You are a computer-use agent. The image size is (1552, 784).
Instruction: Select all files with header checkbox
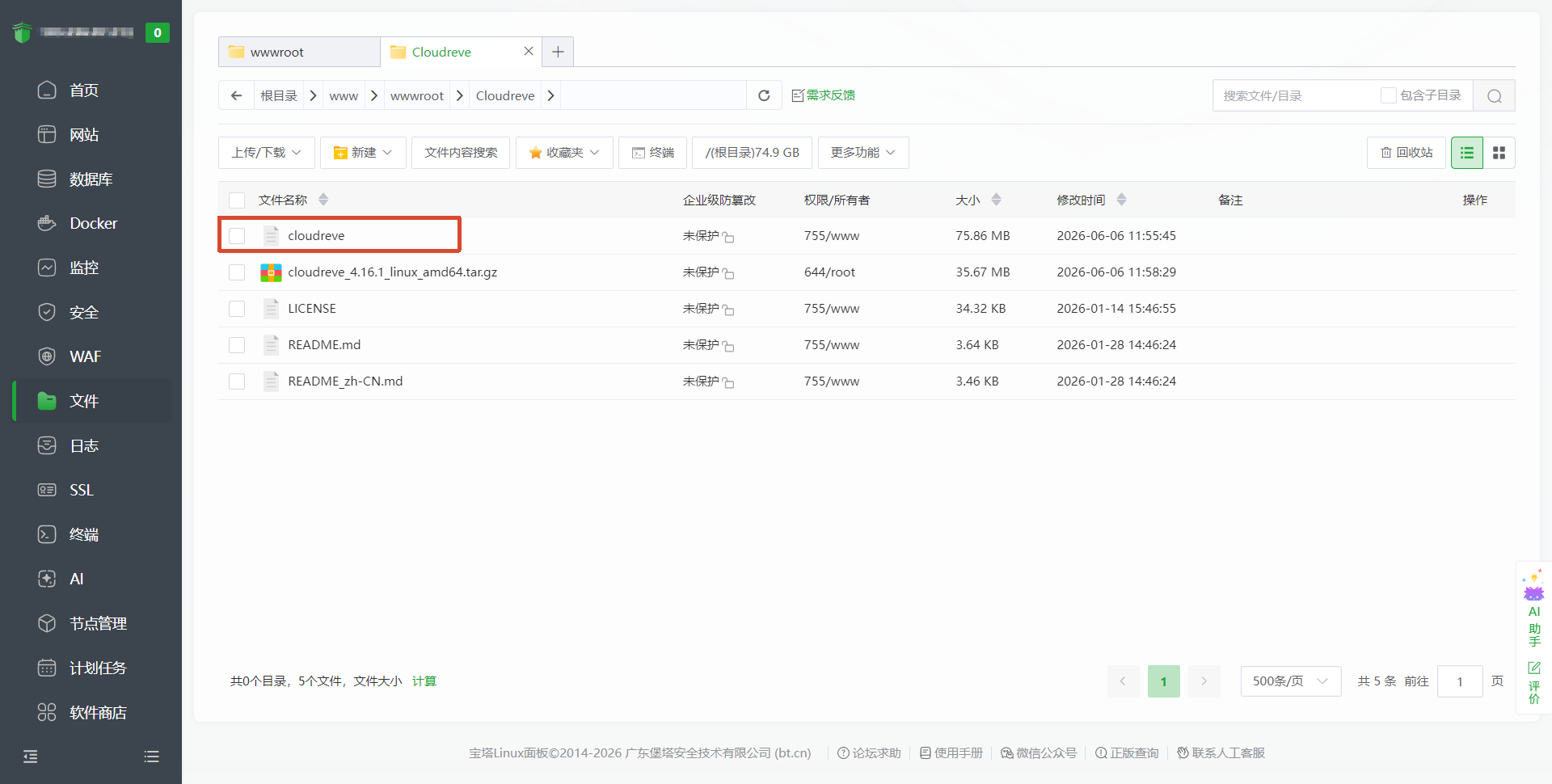tap(237, 200)
